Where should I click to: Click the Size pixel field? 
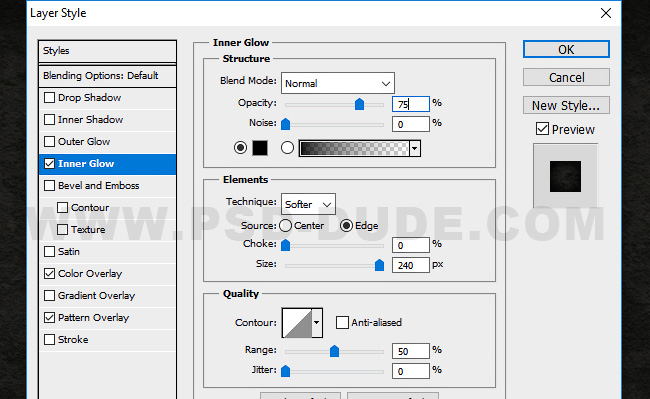click(411, 265)
